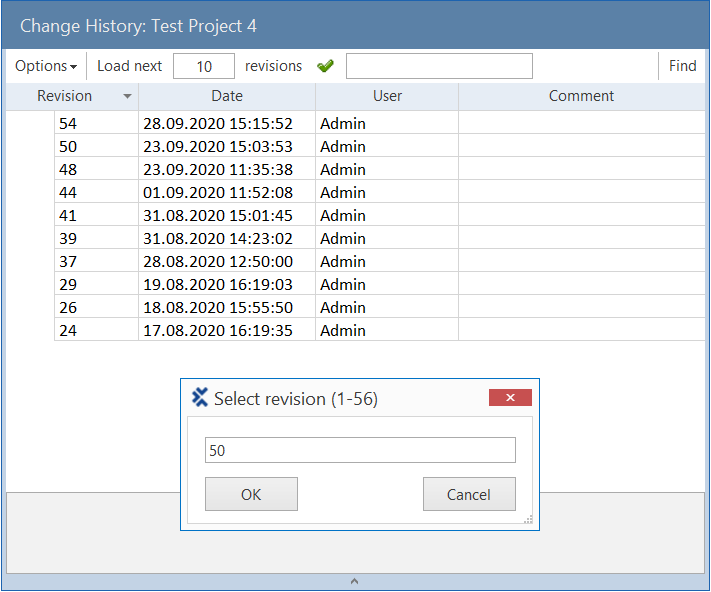
Task: Click the Find button
Action: [682, 66]
